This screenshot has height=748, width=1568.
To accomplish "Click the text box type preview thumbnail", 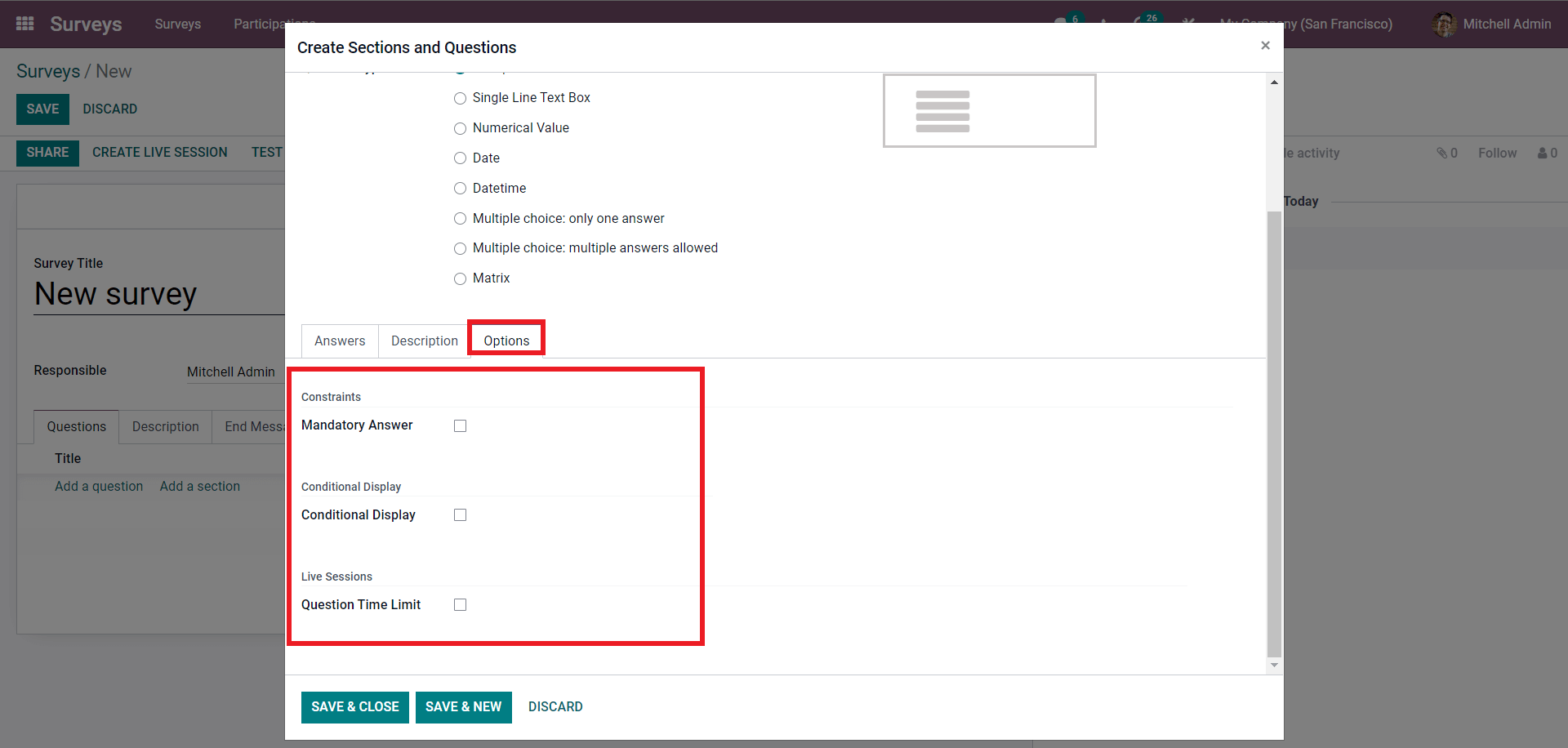I will (x=989, y=111).
